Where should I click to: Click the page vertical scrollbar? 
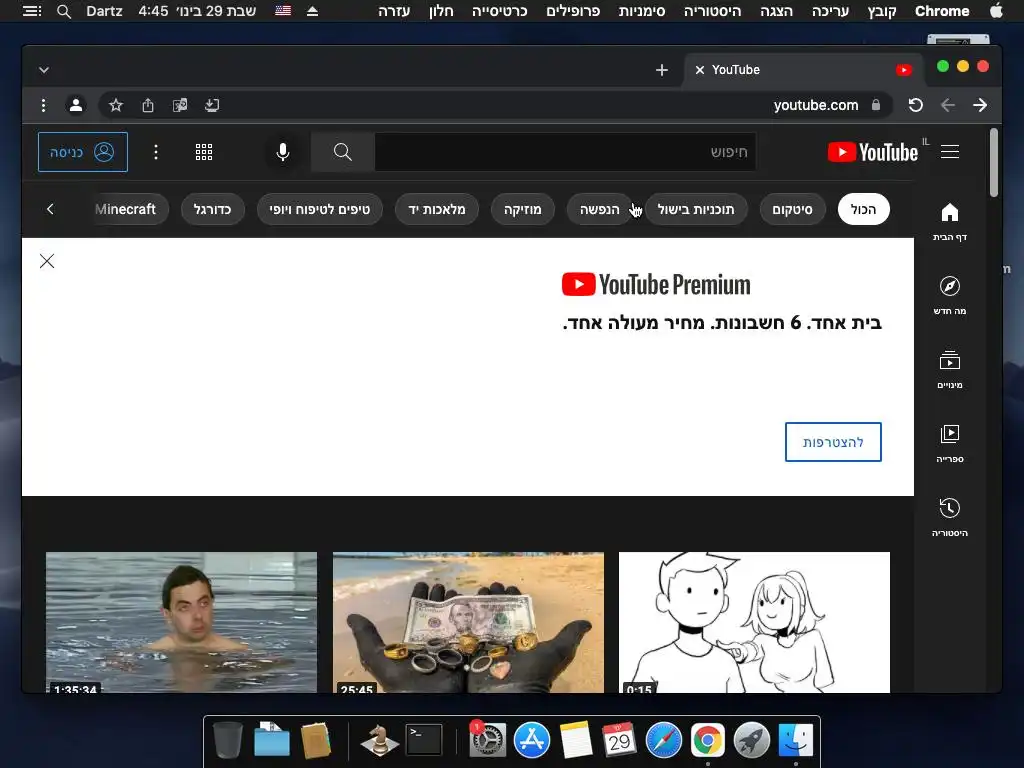[994, 163]
